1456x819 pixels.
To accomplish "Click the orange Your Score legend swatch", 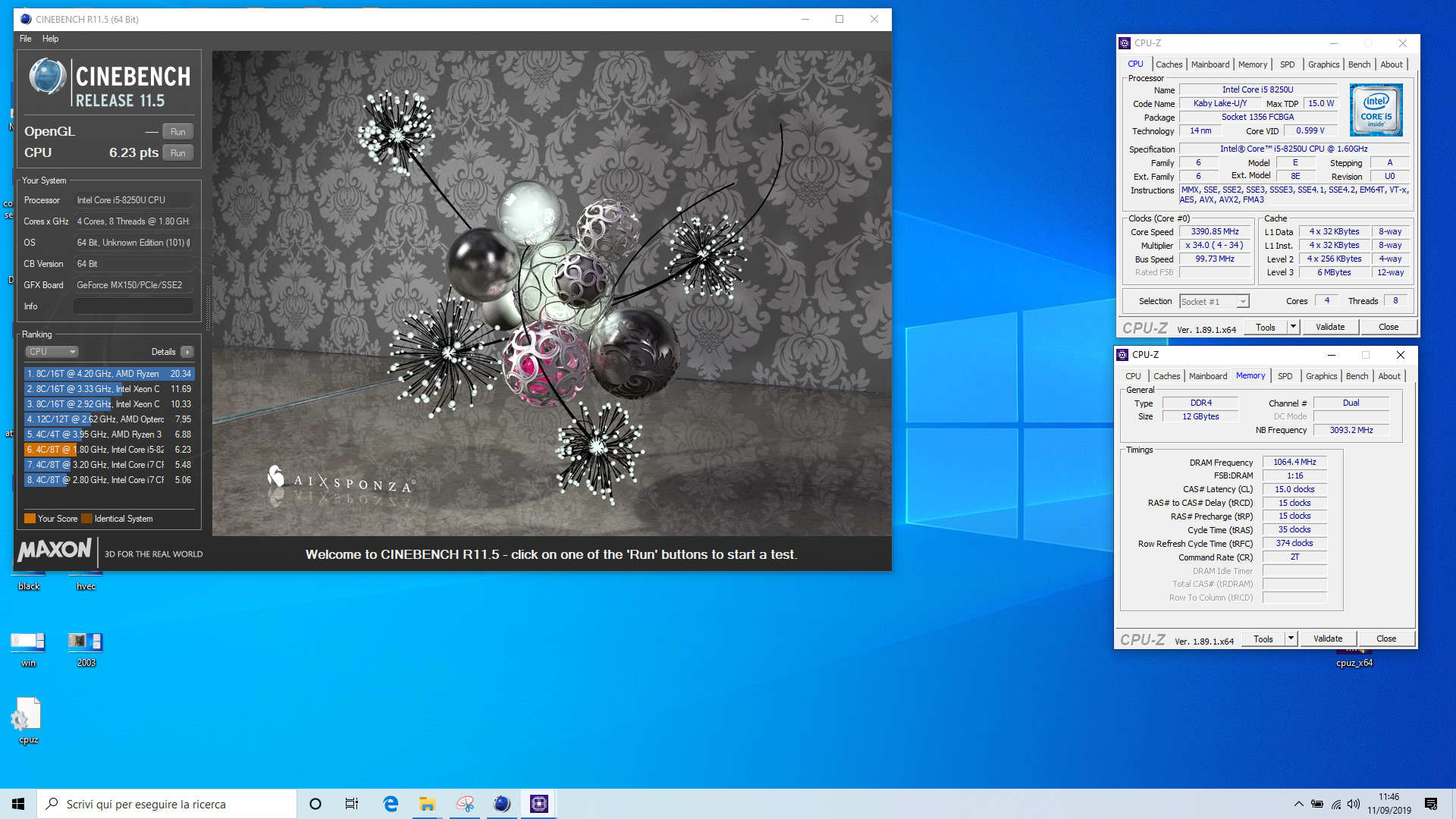I will (x=30, y=519).
